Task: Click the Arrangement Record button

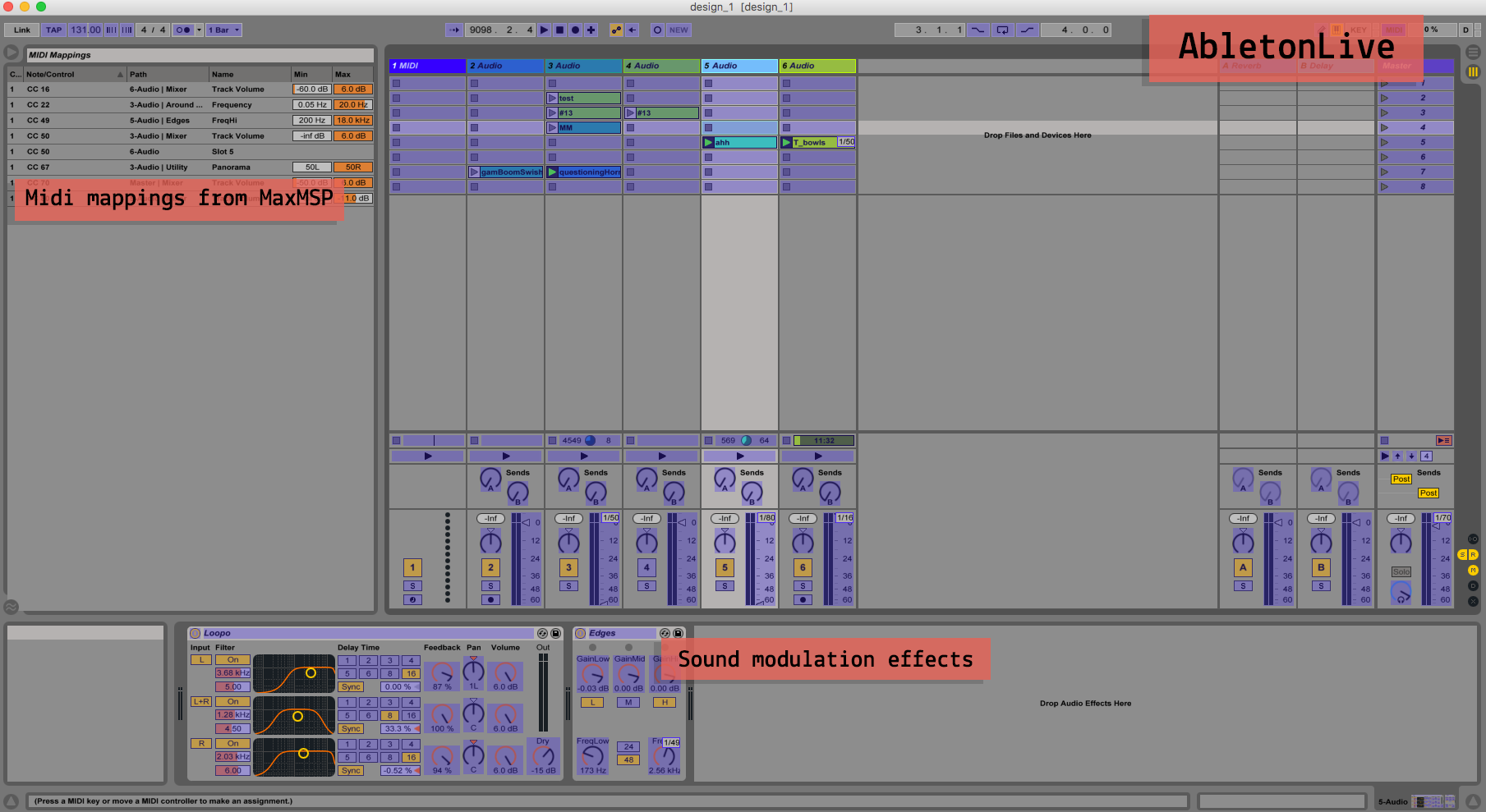Action: tap(575, 30)
